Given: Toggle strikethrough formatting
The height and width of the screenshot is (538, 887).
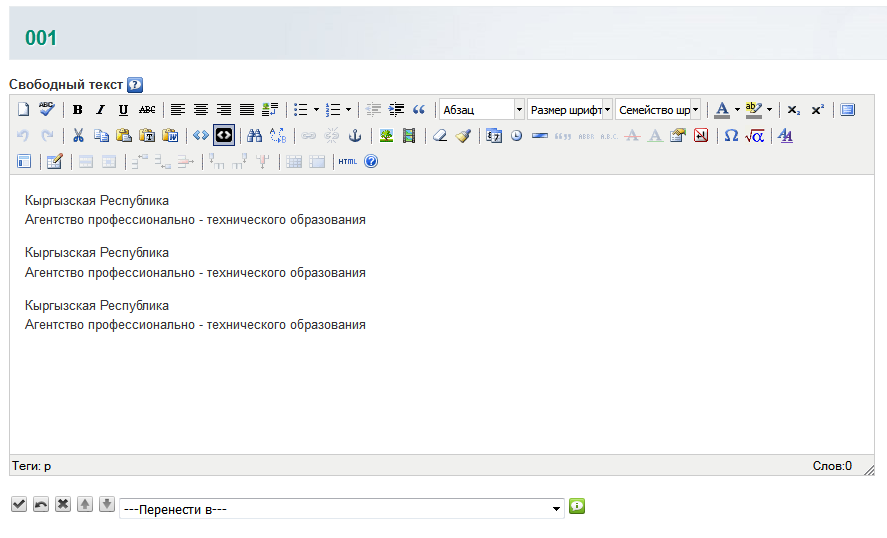Looking at the screenshot, I should (147, 109).
